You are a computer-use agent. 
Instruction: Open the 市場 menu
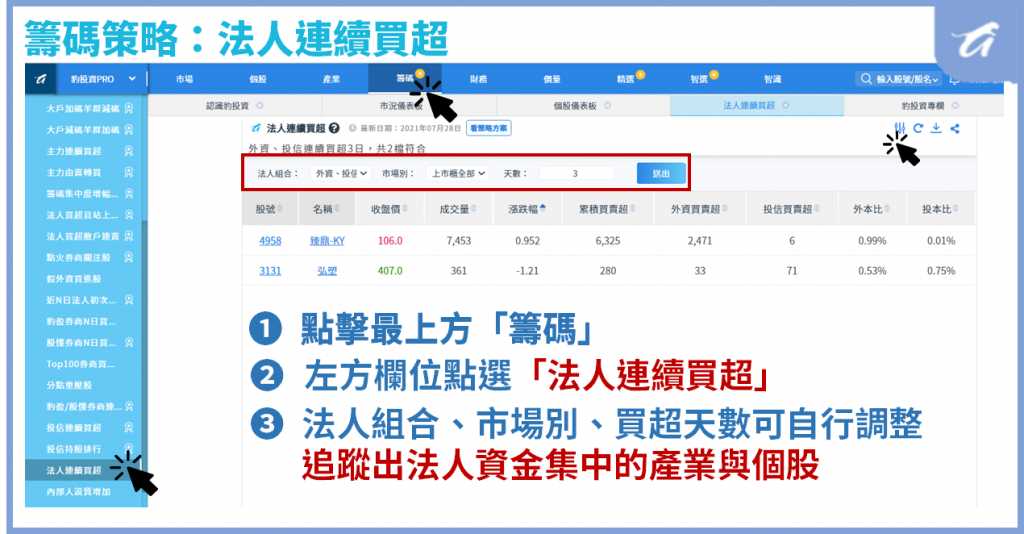[x=185, y=79]
